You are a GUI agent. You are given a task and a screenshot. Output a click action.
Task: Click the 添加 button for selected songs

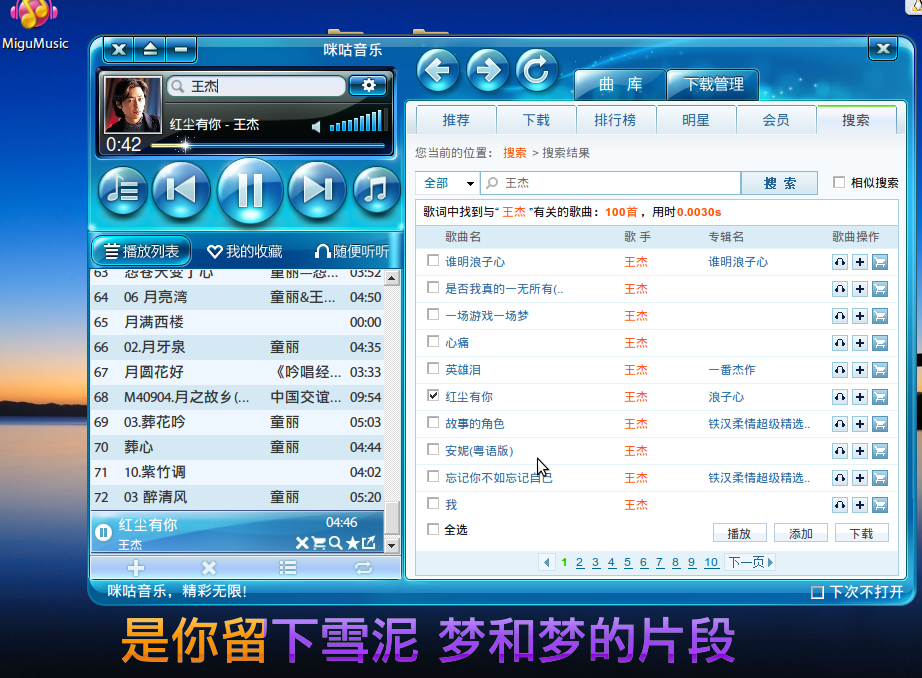(800, 533)
